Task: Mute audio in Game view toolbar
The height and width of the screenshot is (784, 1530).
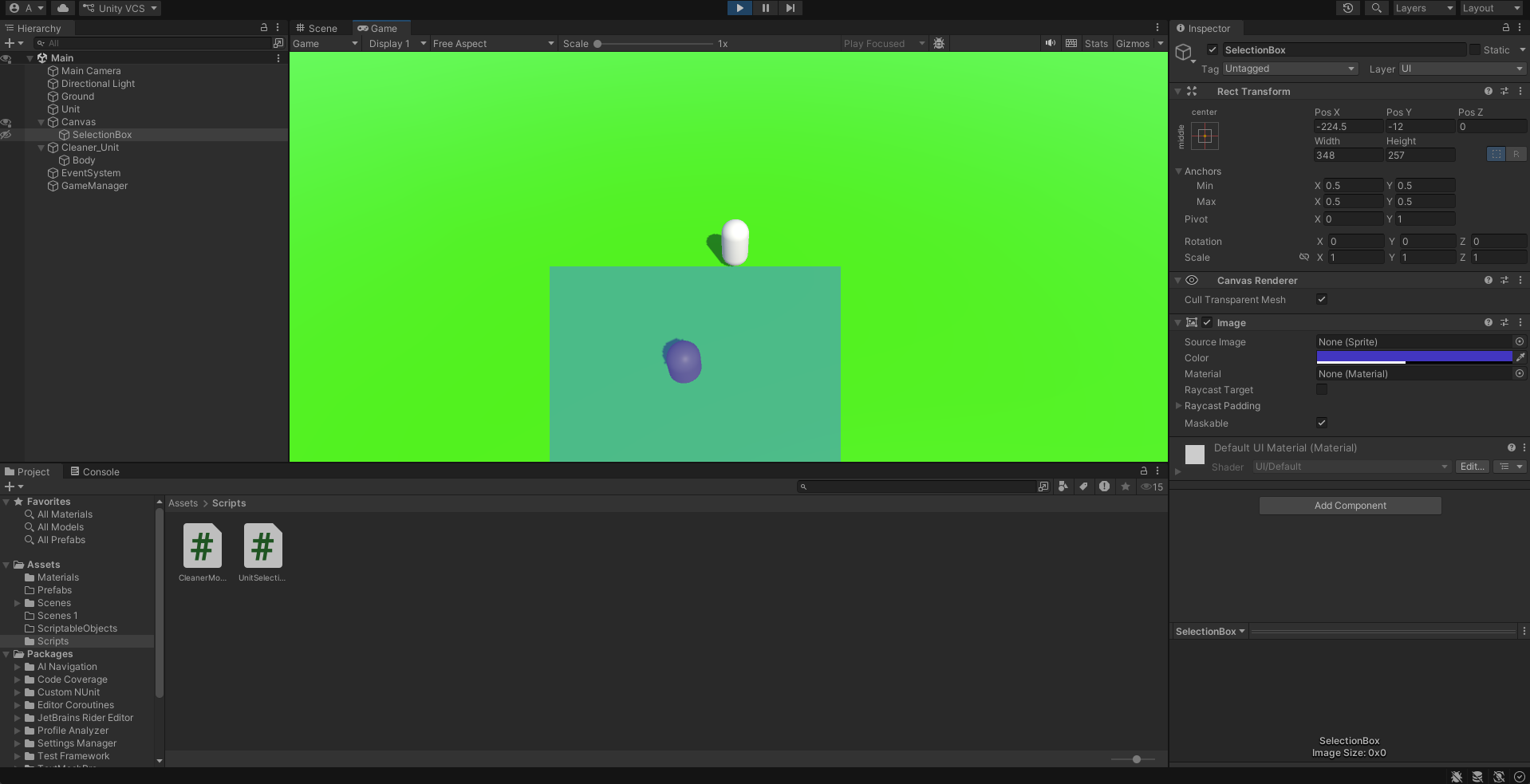Action: [1051, 44]
